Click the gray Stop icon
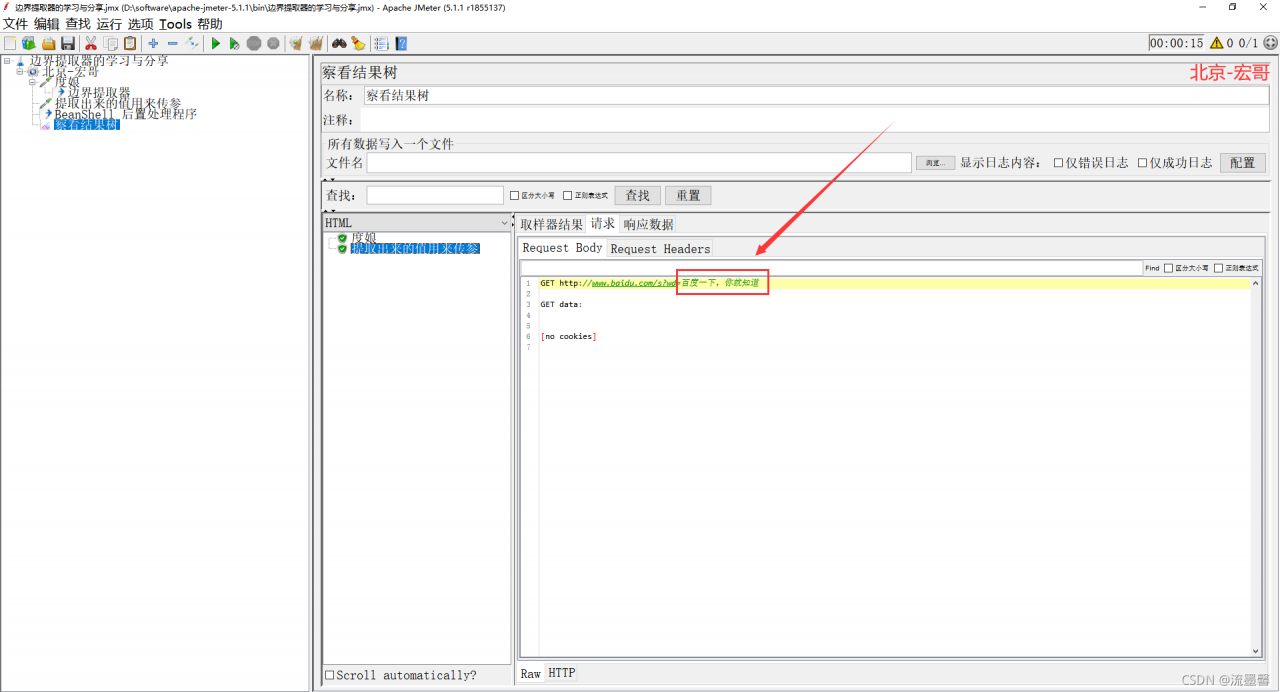Image resolution: width=1280 pixels, height=692 pixels. (x=254, y=43)
